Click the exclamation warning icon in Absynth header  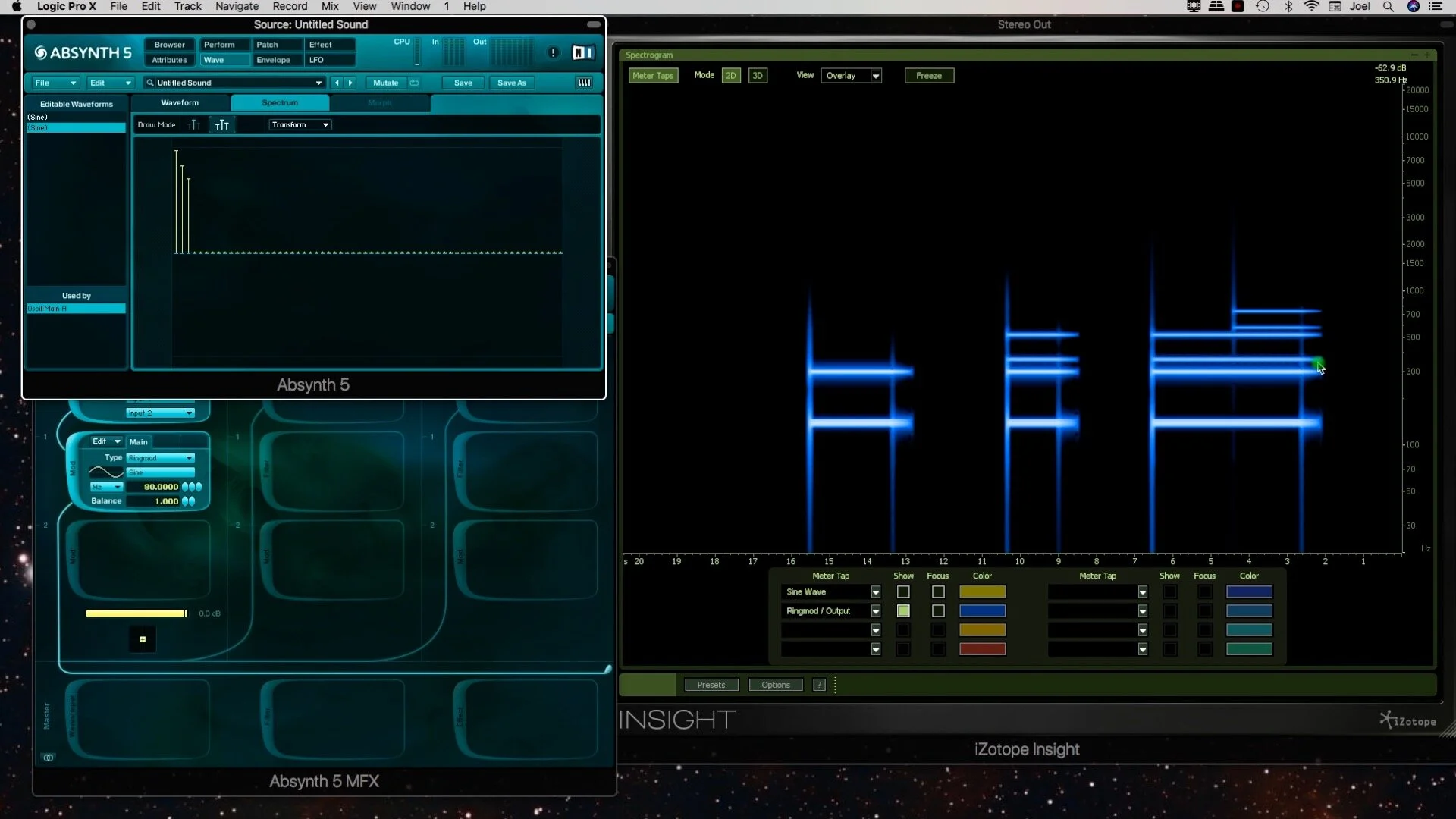tap(553, 52)
